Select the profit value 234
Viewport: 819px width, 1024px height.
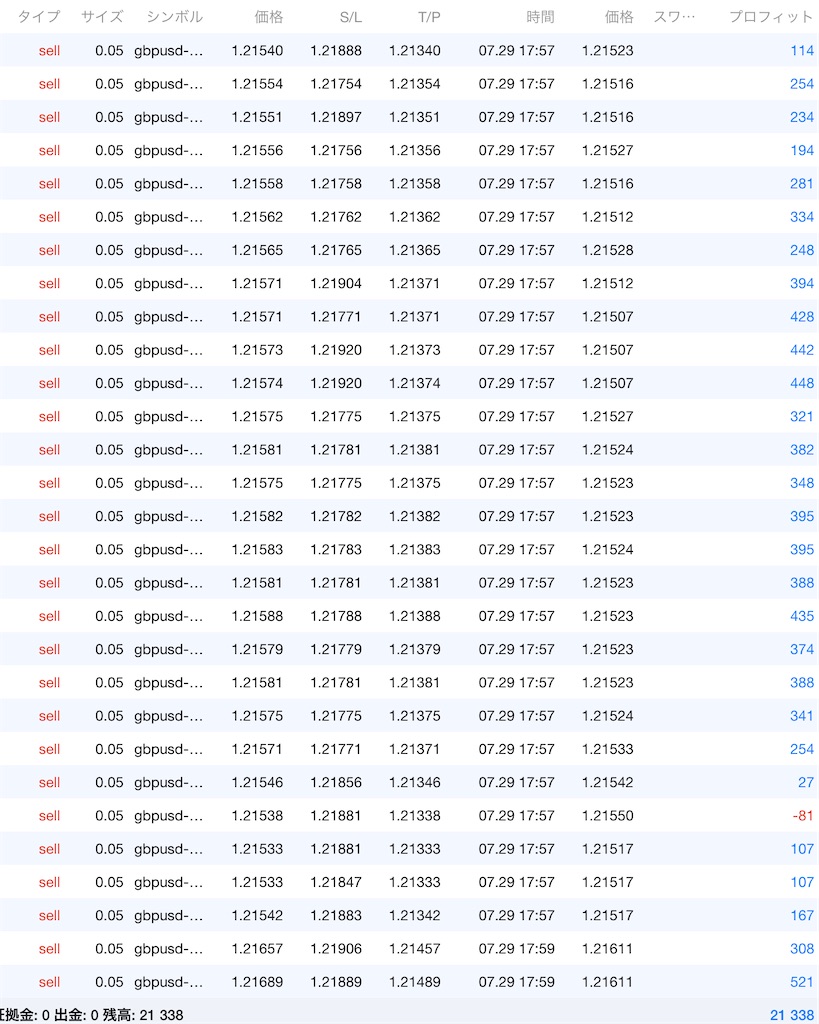(x=802, y=117)
